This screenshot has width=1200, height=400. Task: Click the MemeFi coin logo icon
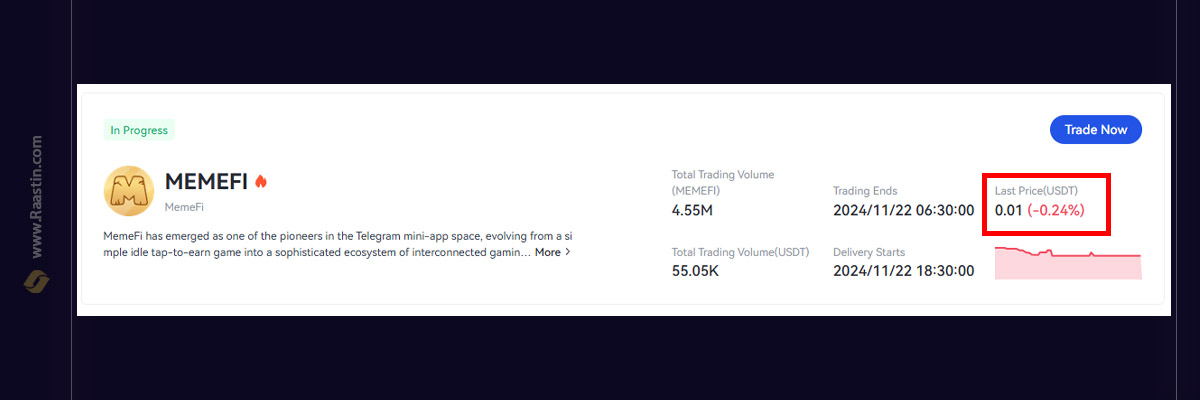[x=129, y=190]
